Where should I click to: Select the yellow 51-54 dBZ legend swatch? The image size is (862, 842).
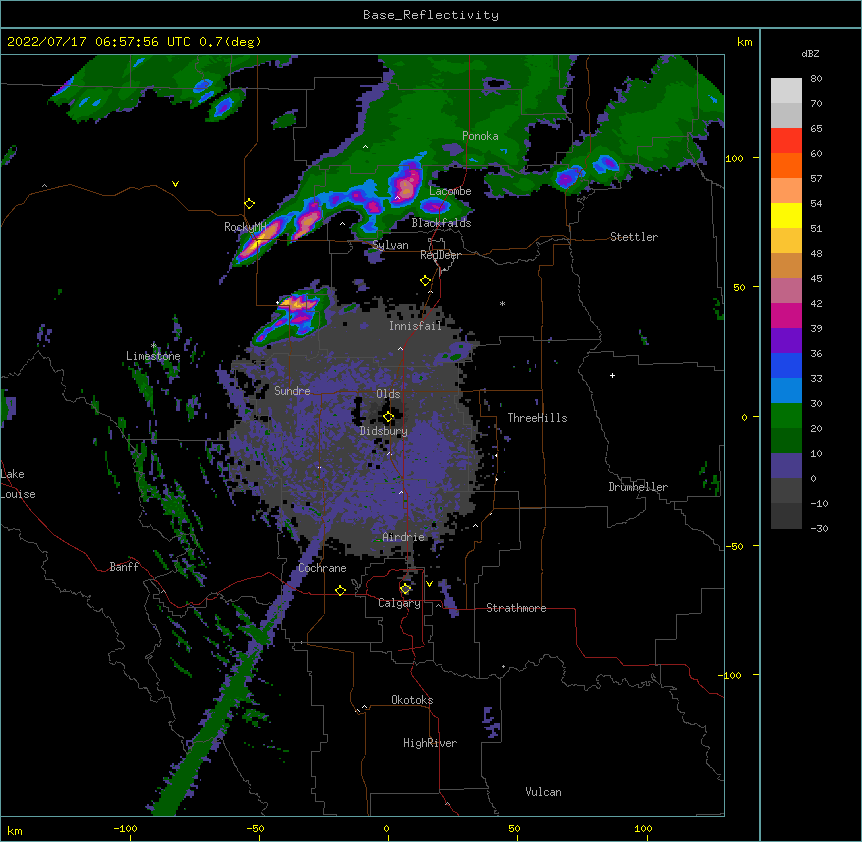pos(786,215)
